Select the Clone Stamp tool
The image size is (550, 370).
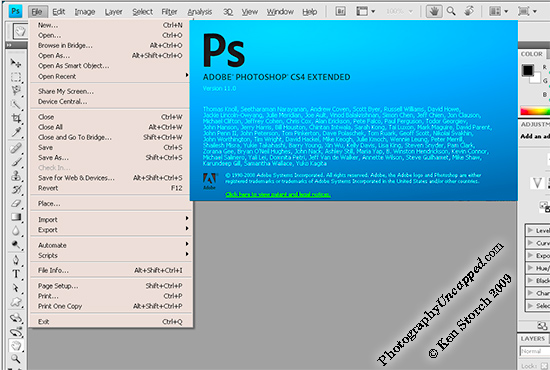click(15, 175)
